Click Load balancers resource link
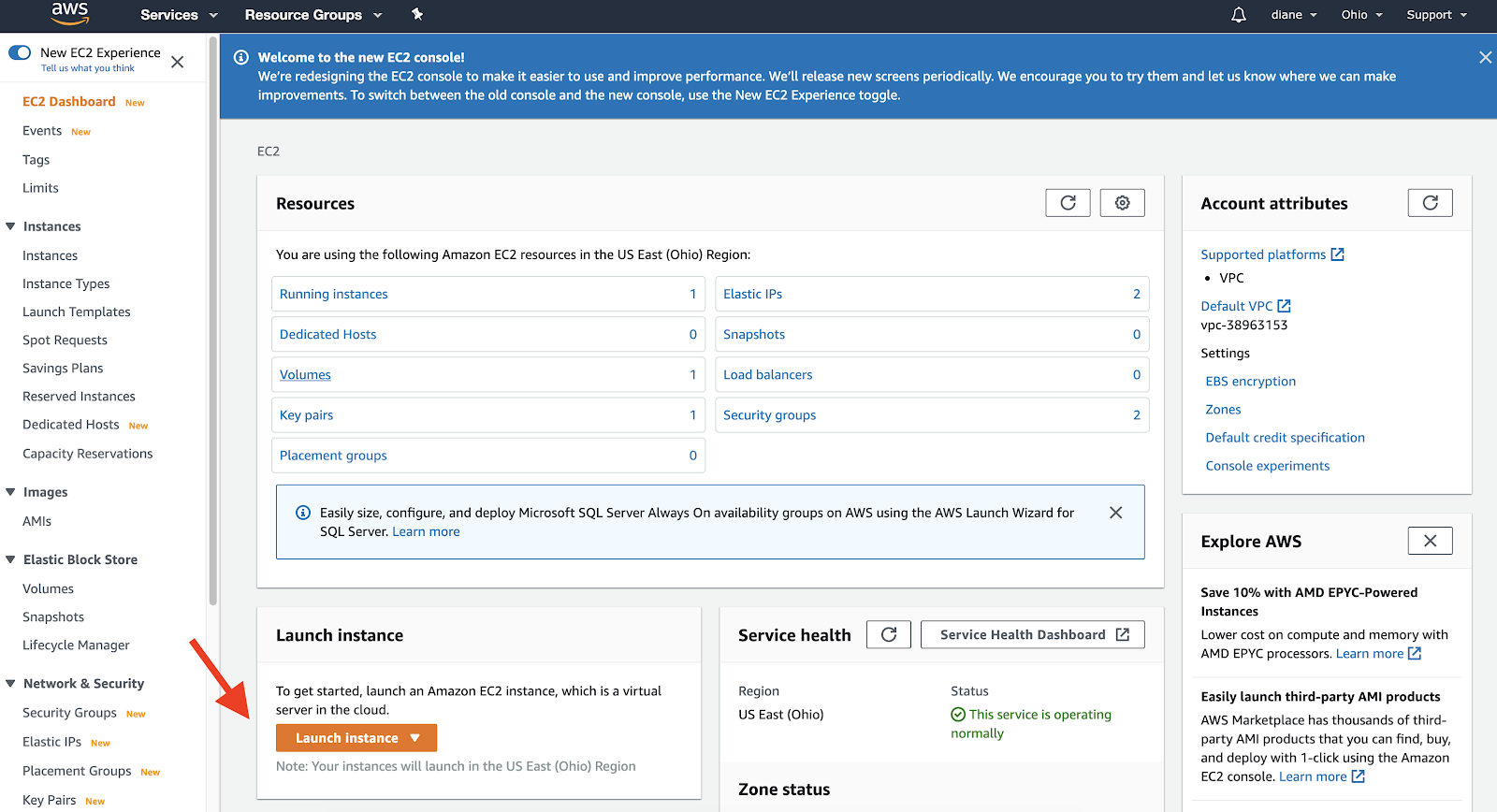This screenshot has height=812, width=1497. pos(767,374)
